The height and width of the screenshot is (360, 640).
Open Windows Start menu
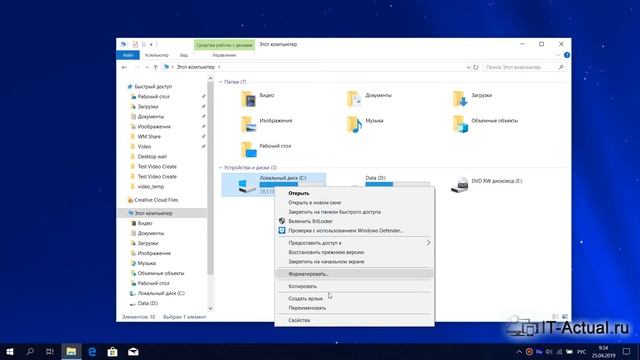point(10,351)
